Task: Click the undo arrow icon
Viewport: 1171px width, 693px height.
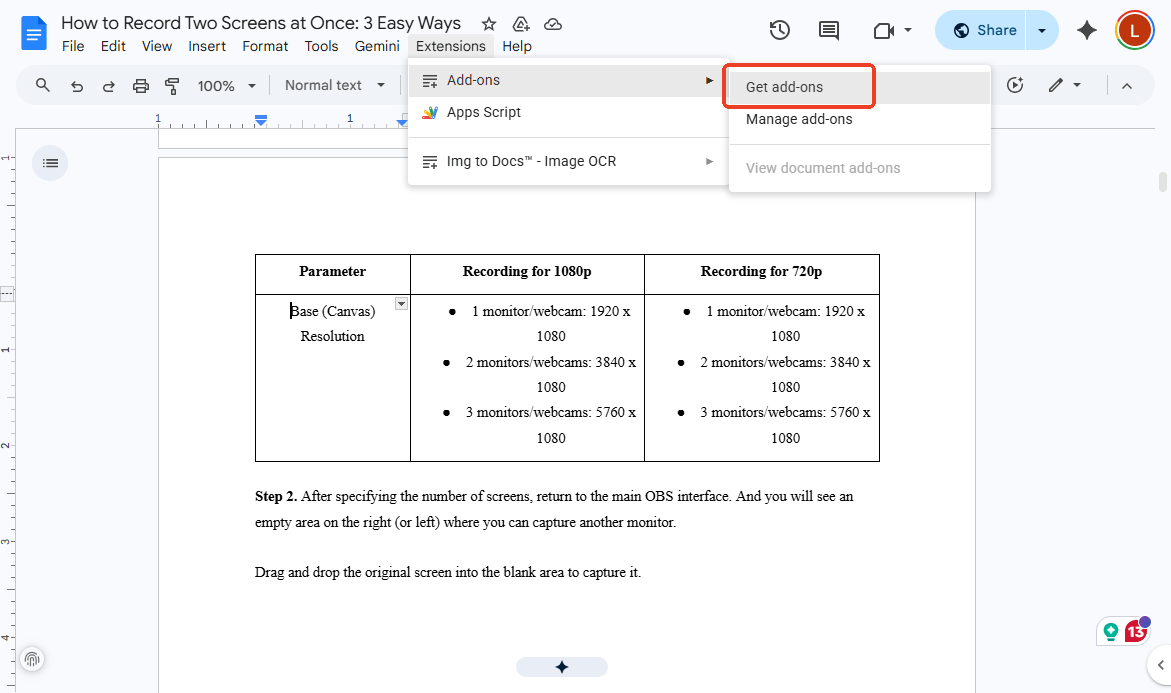Action: point(77,86)
